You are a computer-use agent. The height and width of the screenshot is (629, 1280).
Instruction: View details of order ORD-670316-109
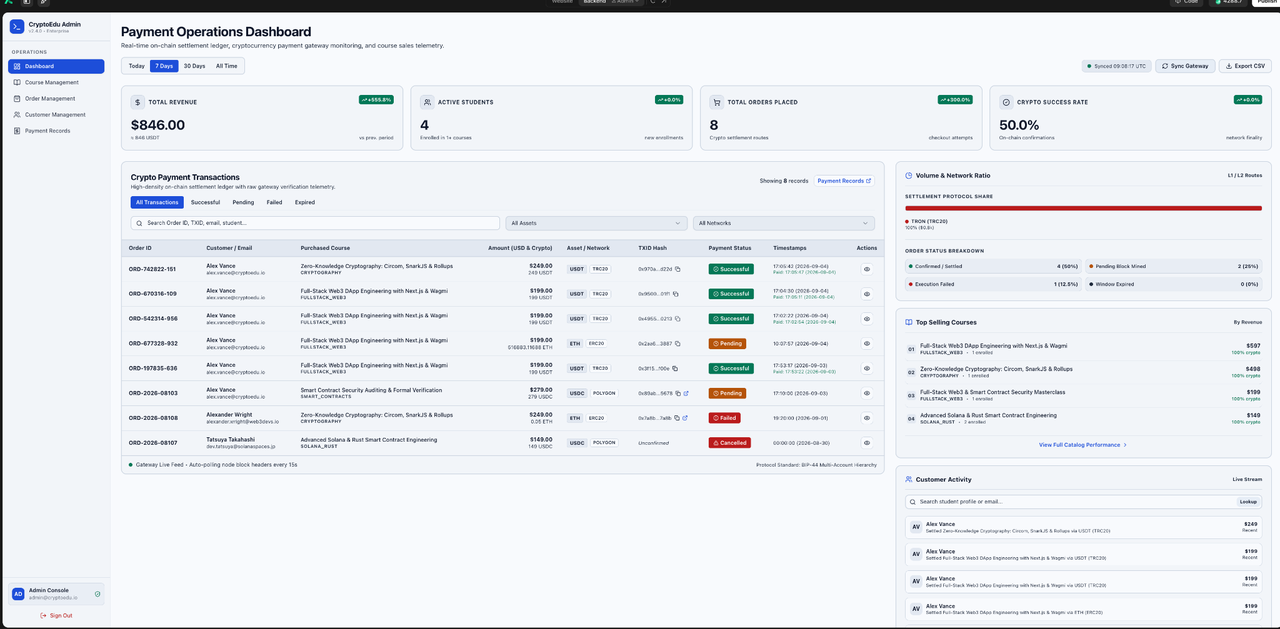(x=867, y=294)
